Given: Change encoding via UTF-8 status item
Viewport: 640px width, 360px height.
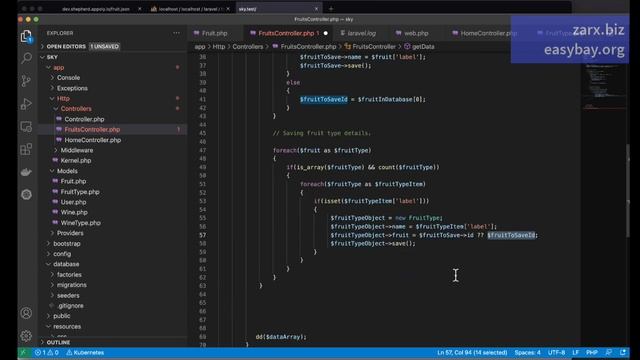Looking at the screenshot, I should pyautogui.click(x=556, y=353).
